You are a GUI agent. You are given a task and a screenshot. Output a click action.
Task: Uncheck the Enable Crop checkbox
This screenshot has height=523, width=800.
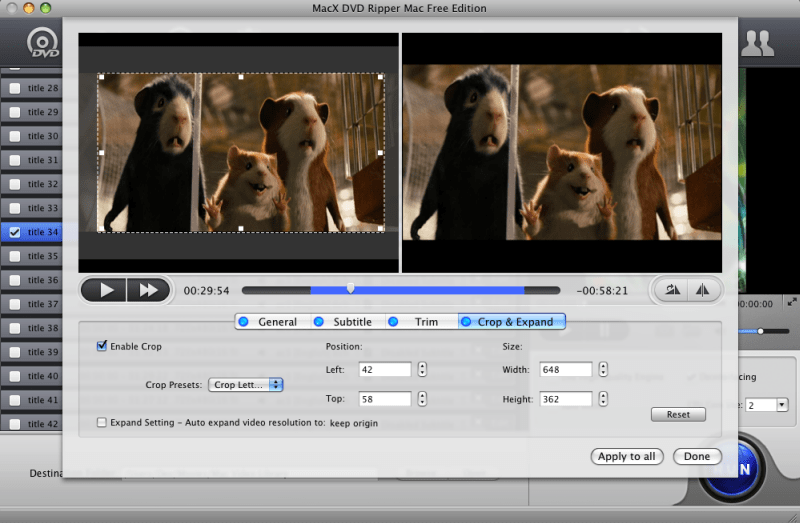click(x=102, y=346)
